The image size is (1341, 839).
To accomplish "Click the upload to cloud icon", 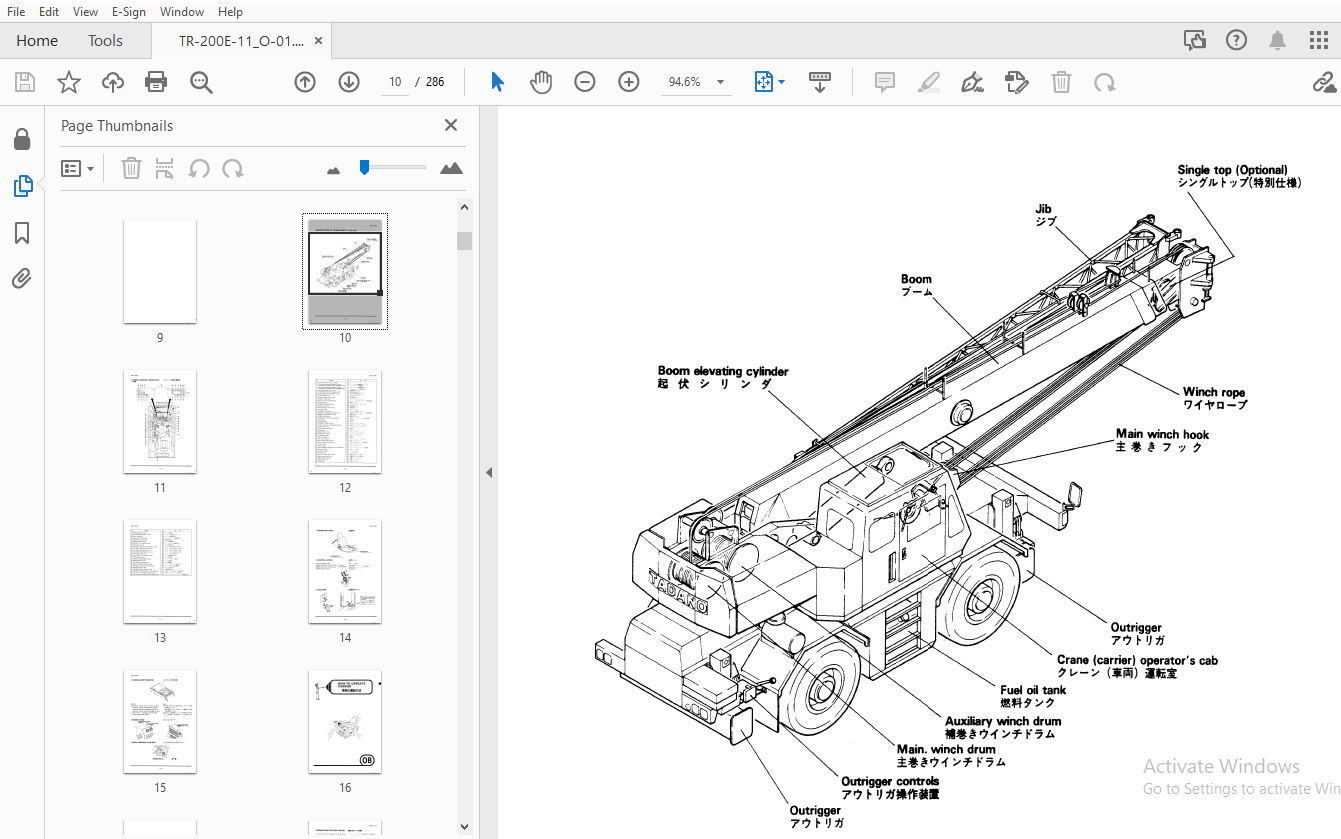I will [x=113, y=82].
